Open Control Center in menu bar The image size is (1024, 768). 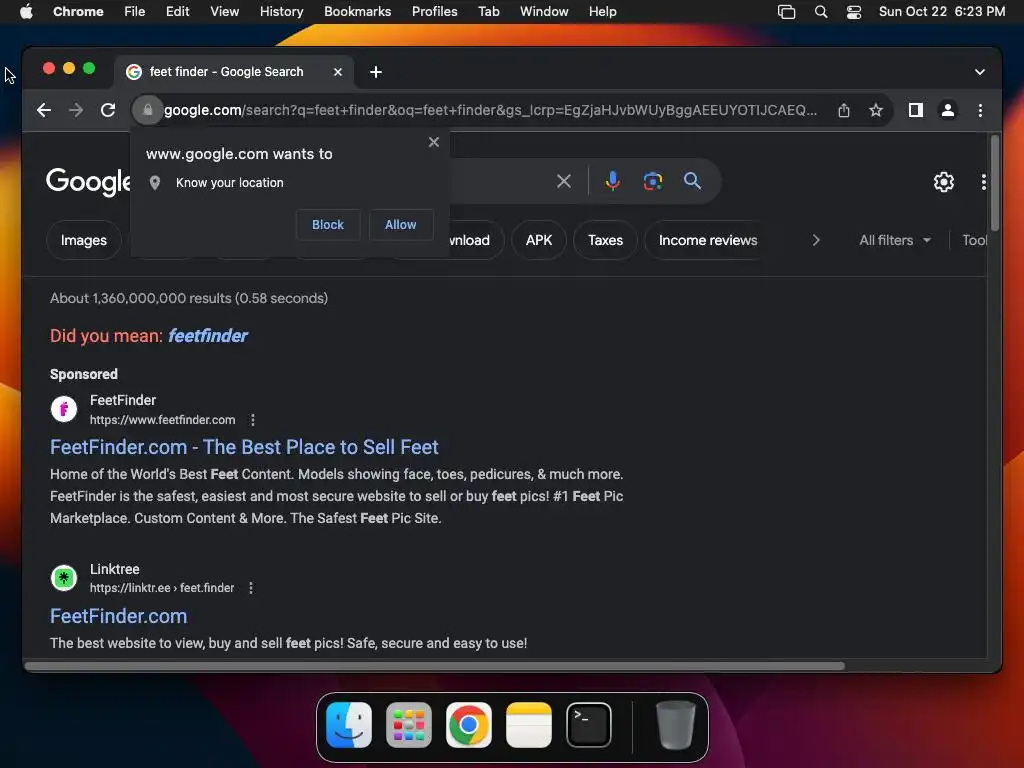pyautogui.click(x=854, y=12)
